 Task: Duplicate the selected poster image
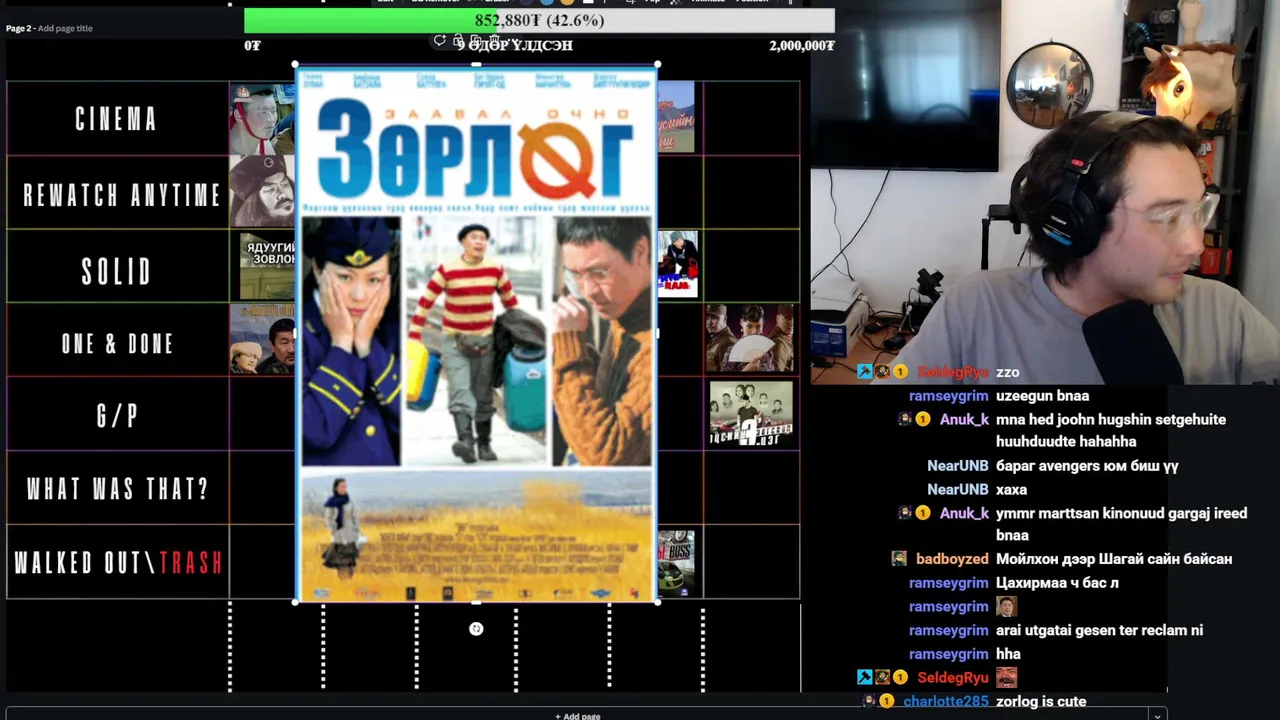(x=476, y=41)
